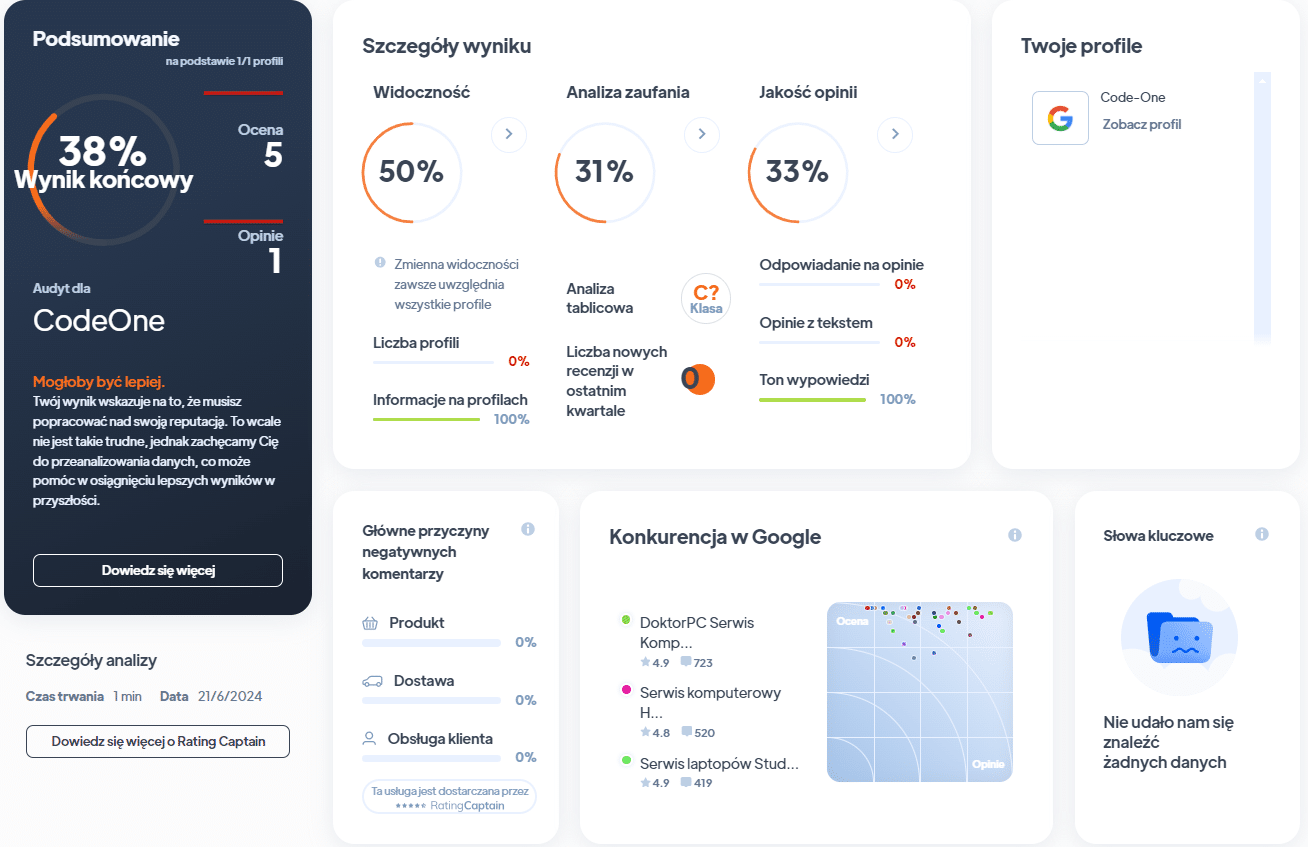
Task: Click Liczba nowych recenzji w ostatnim kwartale label
Action: 617,381
